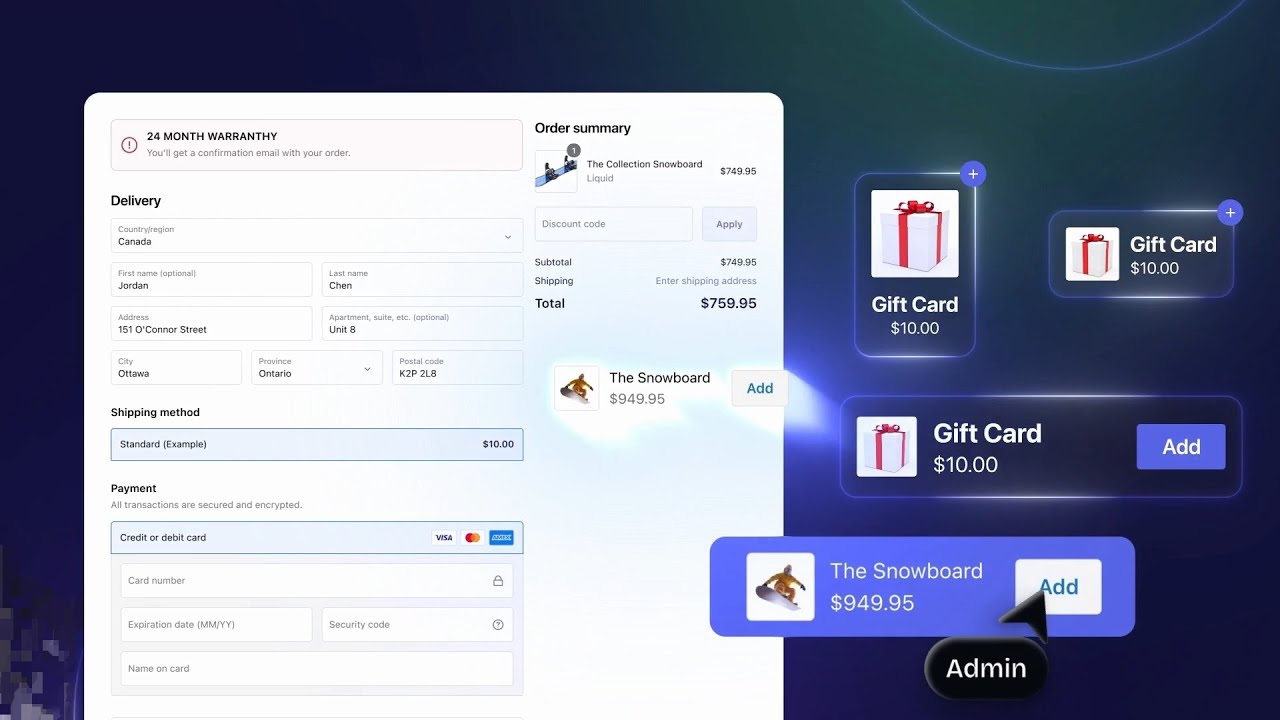Click the Card number field
1280x720 pixels.
pos(317,581)
